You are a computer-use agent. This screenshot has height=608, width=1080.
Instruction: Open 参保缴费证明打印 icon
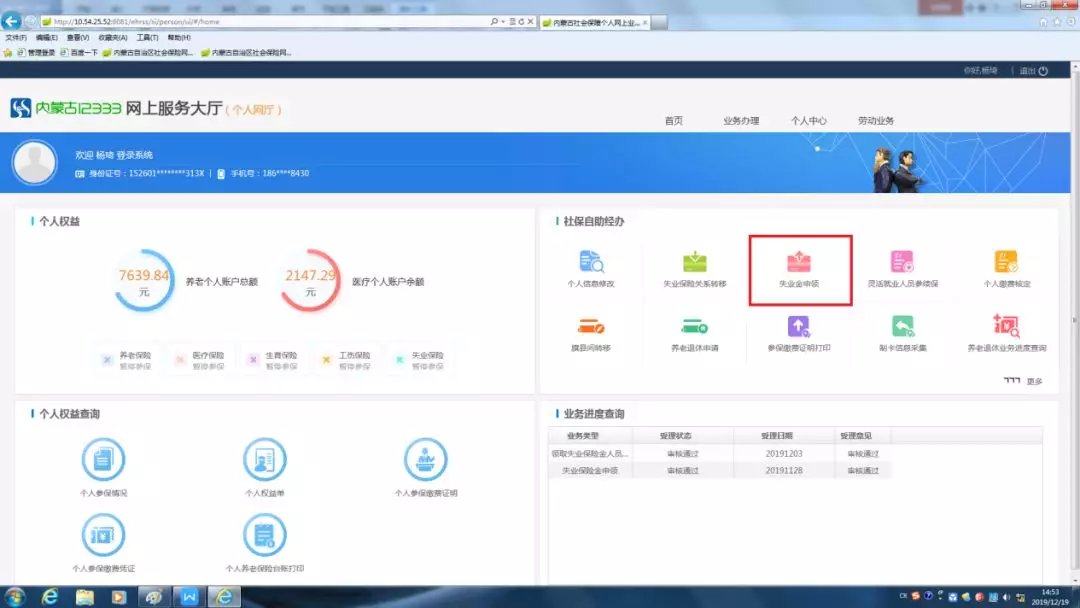click(798, 330)
